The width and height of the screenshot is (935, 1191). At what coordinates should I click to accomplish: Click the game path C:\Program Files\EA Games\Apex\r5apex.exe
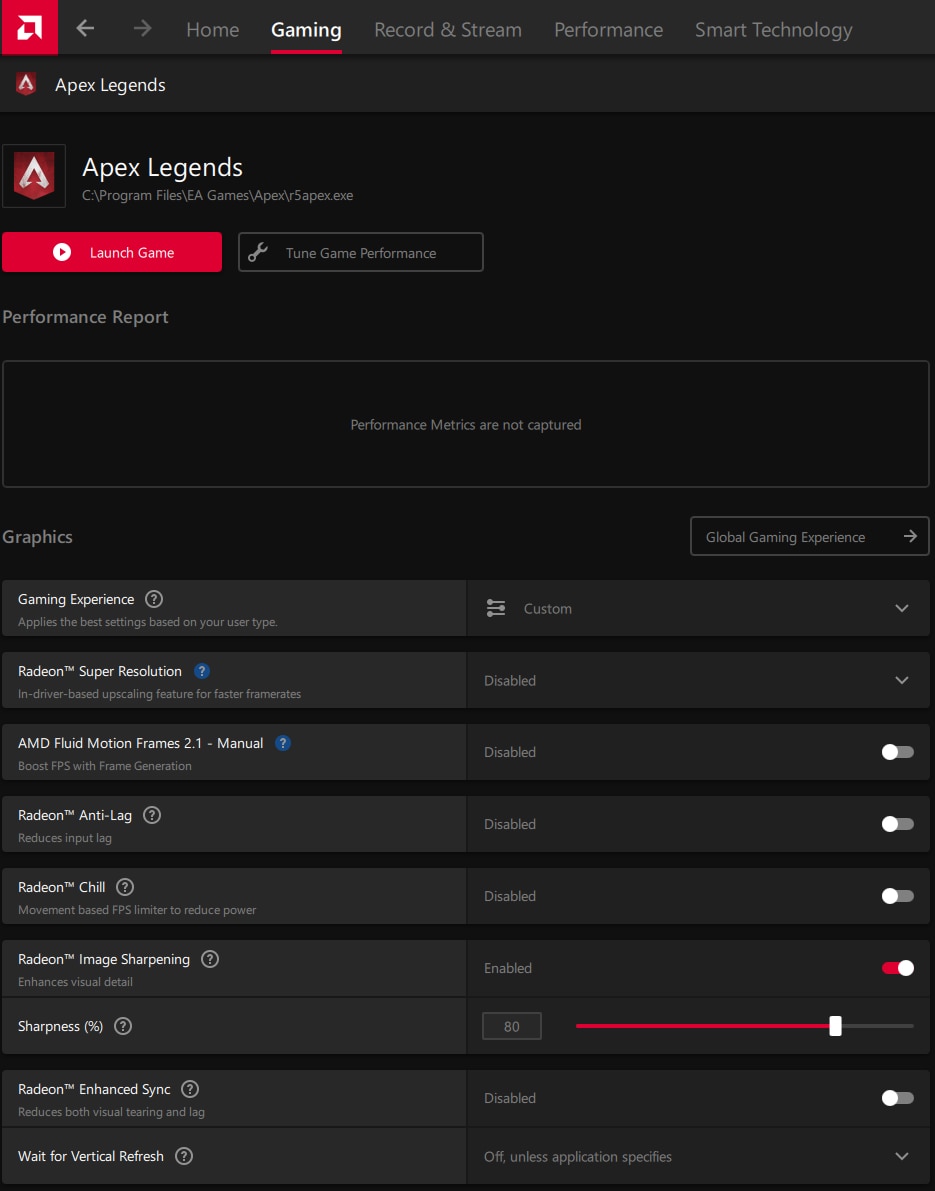tap(217, 195)
